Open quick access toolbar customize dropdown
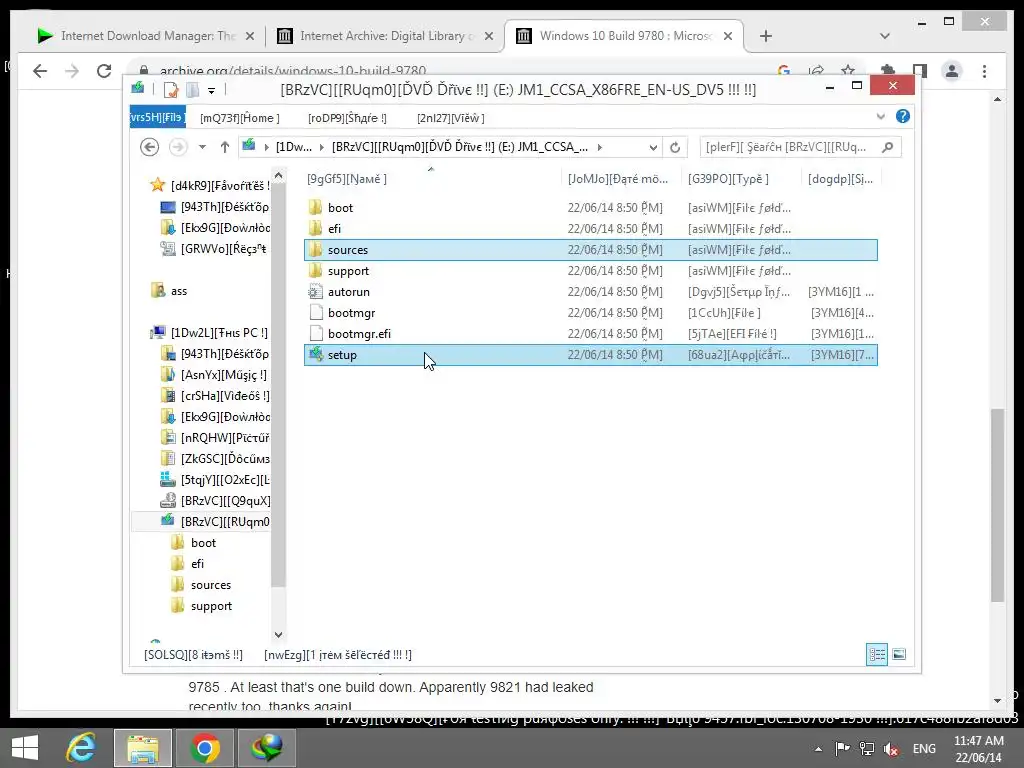 click(212, 91)
